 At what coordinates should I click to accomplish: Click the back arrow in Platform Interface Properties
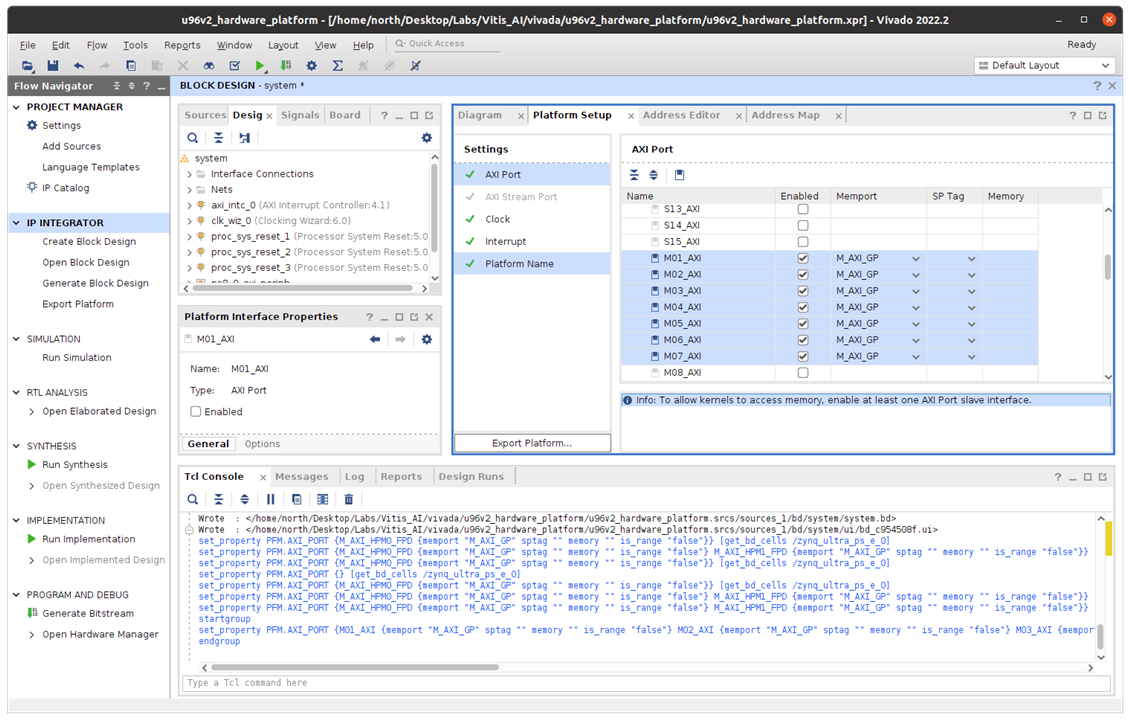[375, 339]
